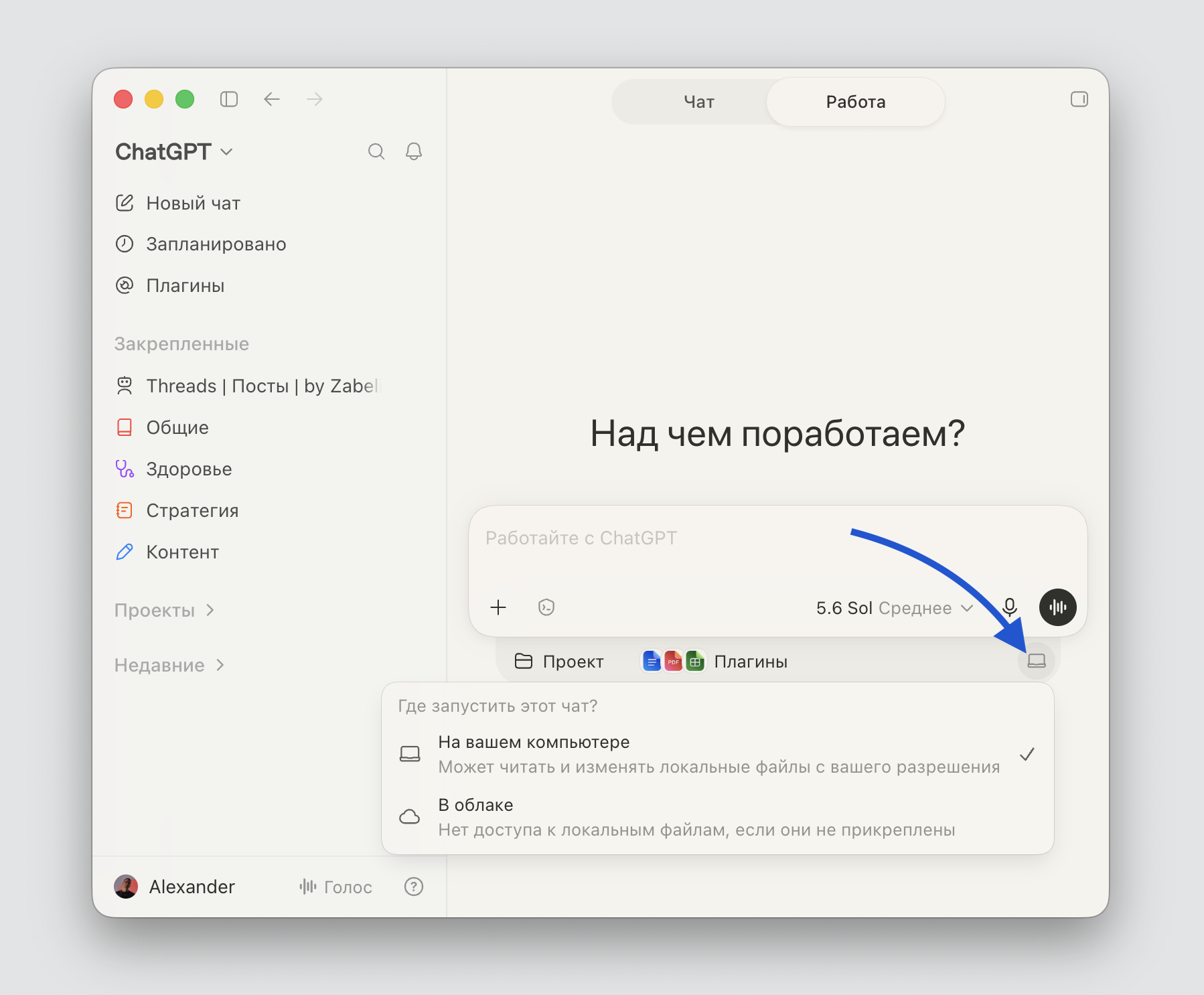Screen dimensions: 1204x995
Task: Switch to the Работа tab
Action: 856,102
